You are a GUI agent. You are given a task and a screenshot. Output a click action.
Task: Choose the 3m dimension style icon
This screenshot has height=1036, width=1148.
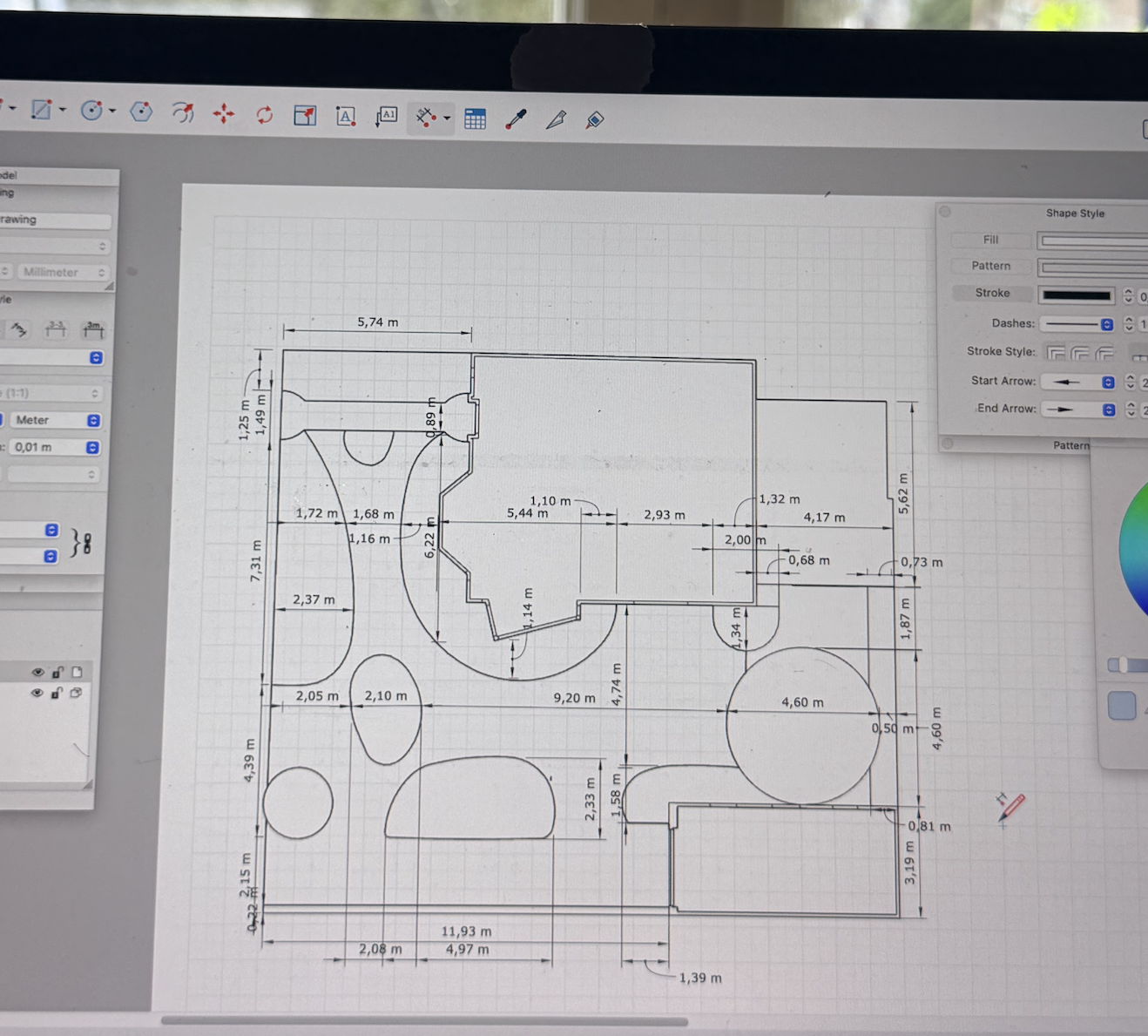tap(93, 329)
